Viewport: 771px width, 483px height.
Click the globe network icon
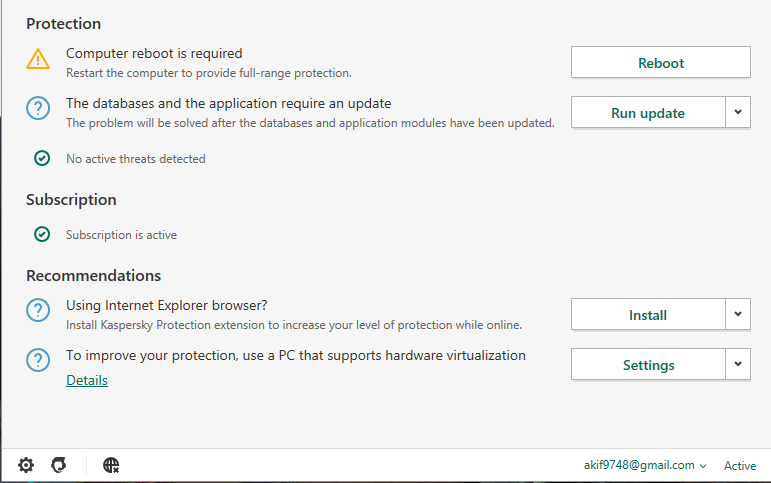[111, 465]
